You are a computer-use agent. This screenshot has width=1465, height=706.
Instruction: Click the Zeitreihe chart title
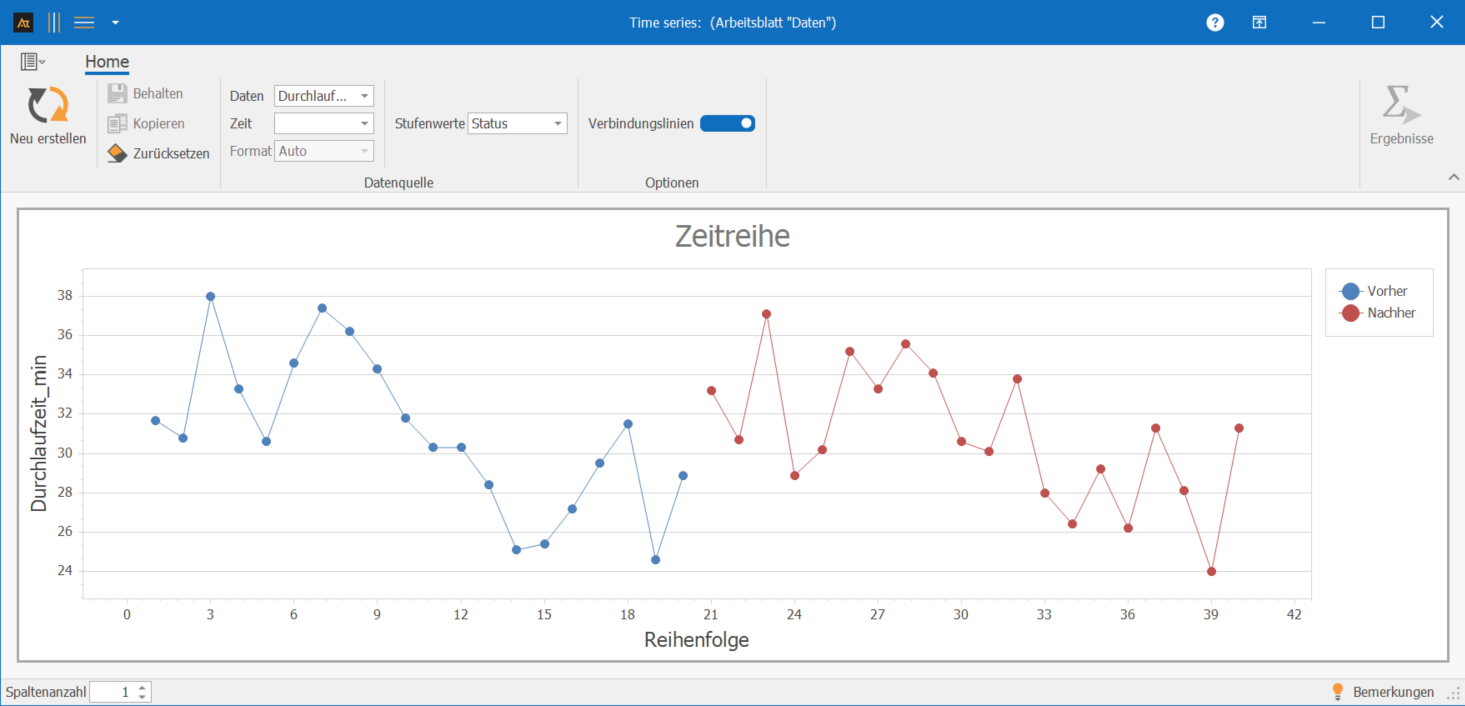tap(732, 236)
